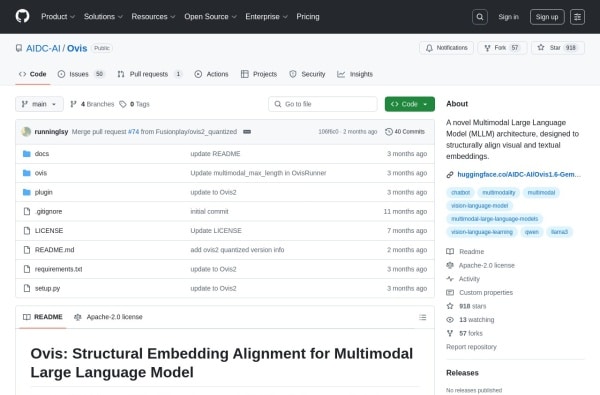Click the vision-language-model topic tag
This screenshot has width=600, height=395.
(479, 206)
